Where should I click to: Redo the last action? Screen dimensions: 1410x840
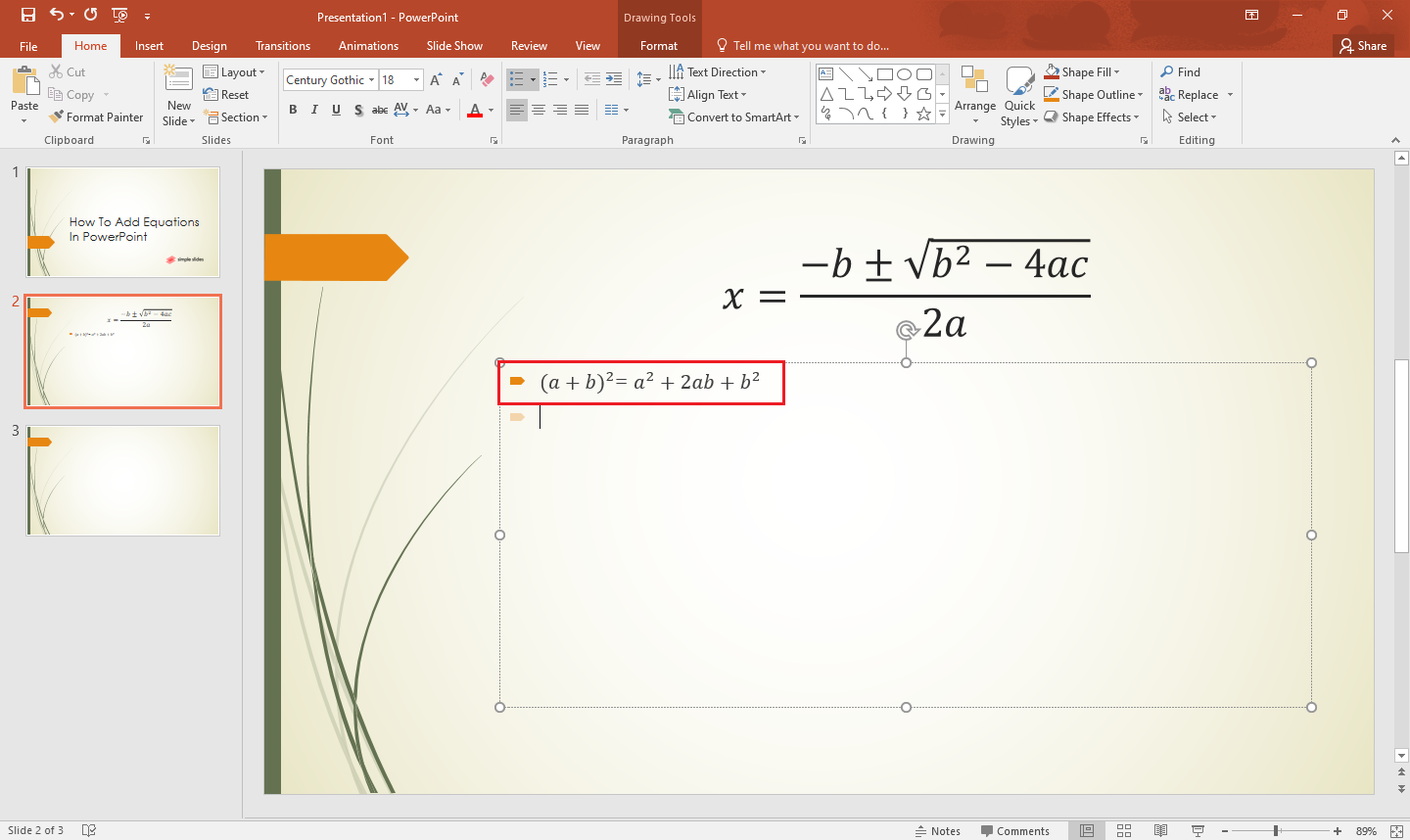point(90,15)
